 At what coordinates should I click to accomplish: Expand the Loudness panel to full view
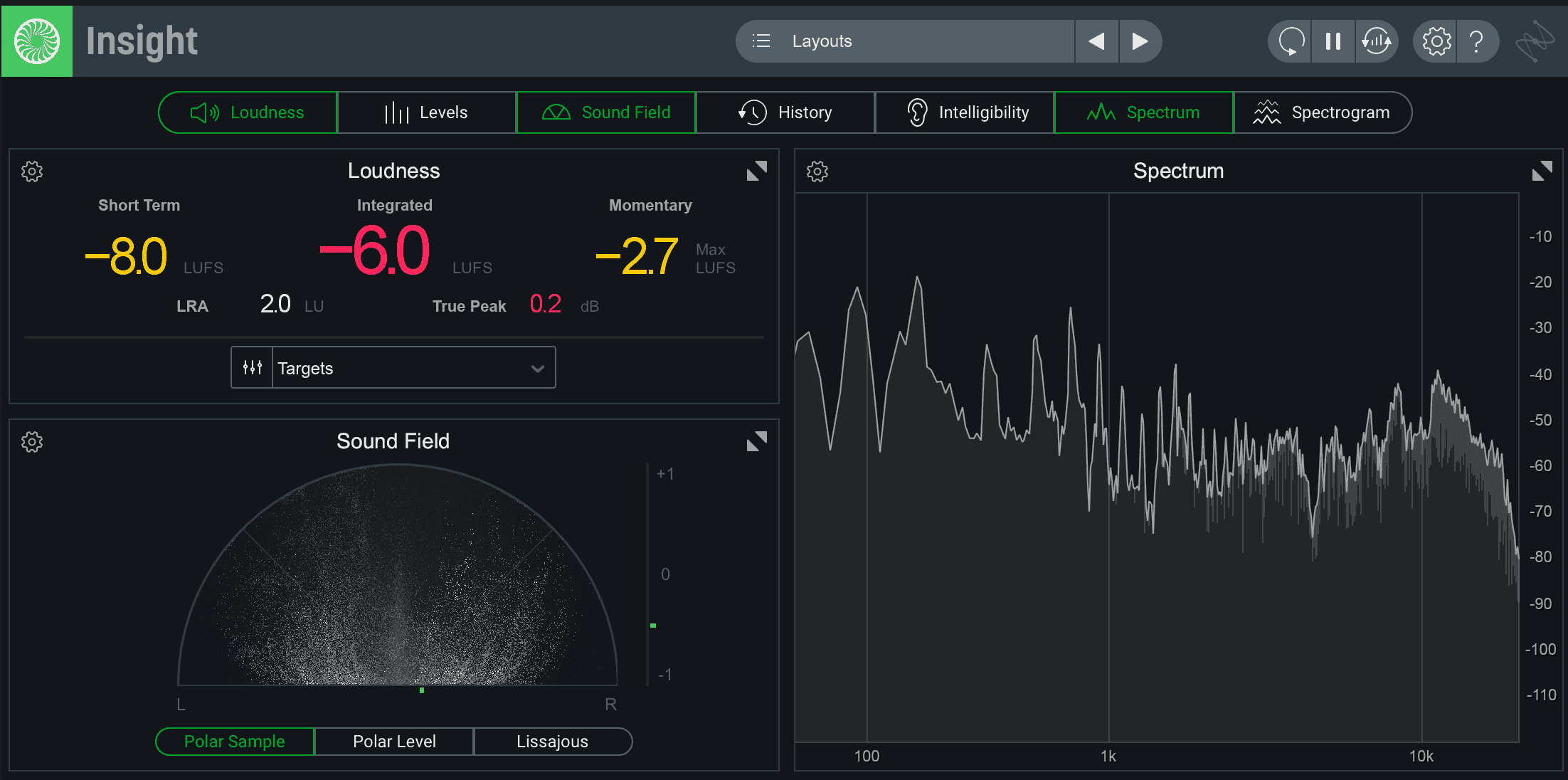pos(757,171)
